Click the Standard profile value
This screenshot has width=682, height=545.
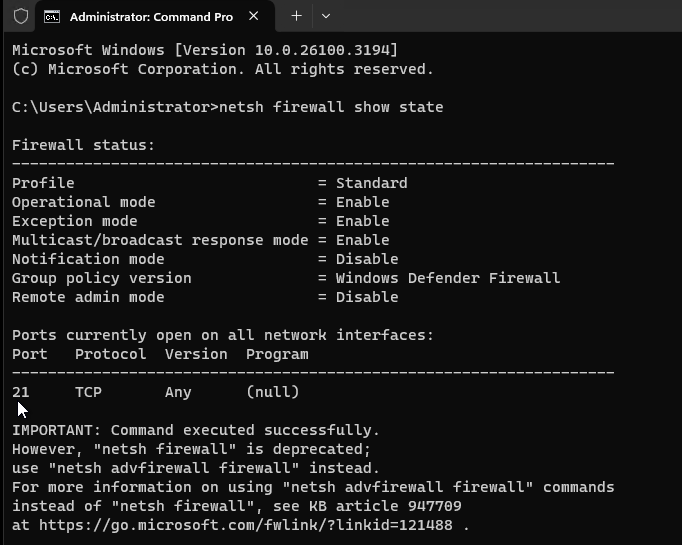click(x=372, y=183)
